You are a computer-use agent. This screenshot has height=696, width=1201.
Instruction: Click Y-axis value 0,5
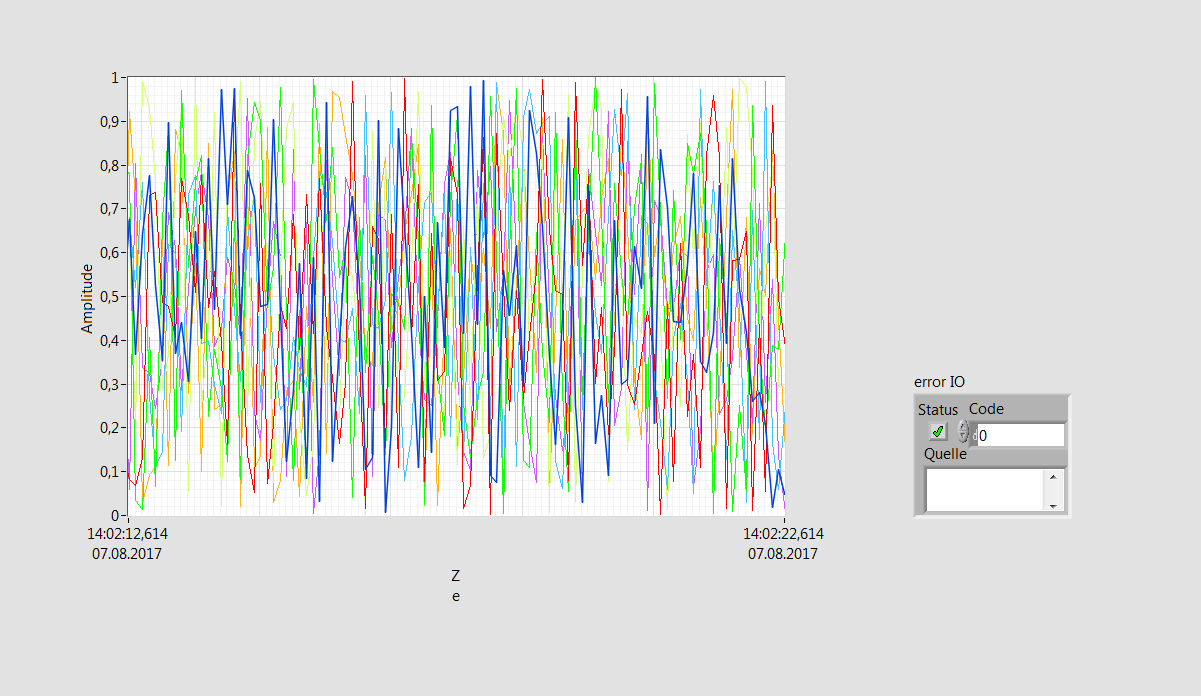pyautogui.click(x=110, y=296)
